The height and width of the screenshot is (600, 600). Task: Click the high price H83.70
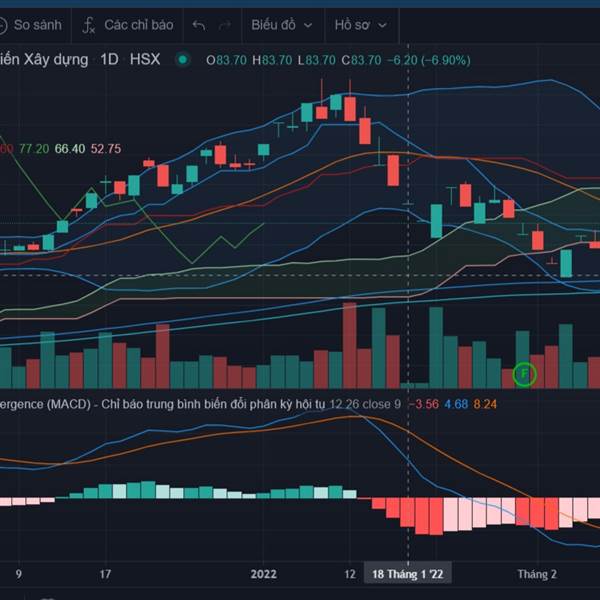tap(272, 60)
